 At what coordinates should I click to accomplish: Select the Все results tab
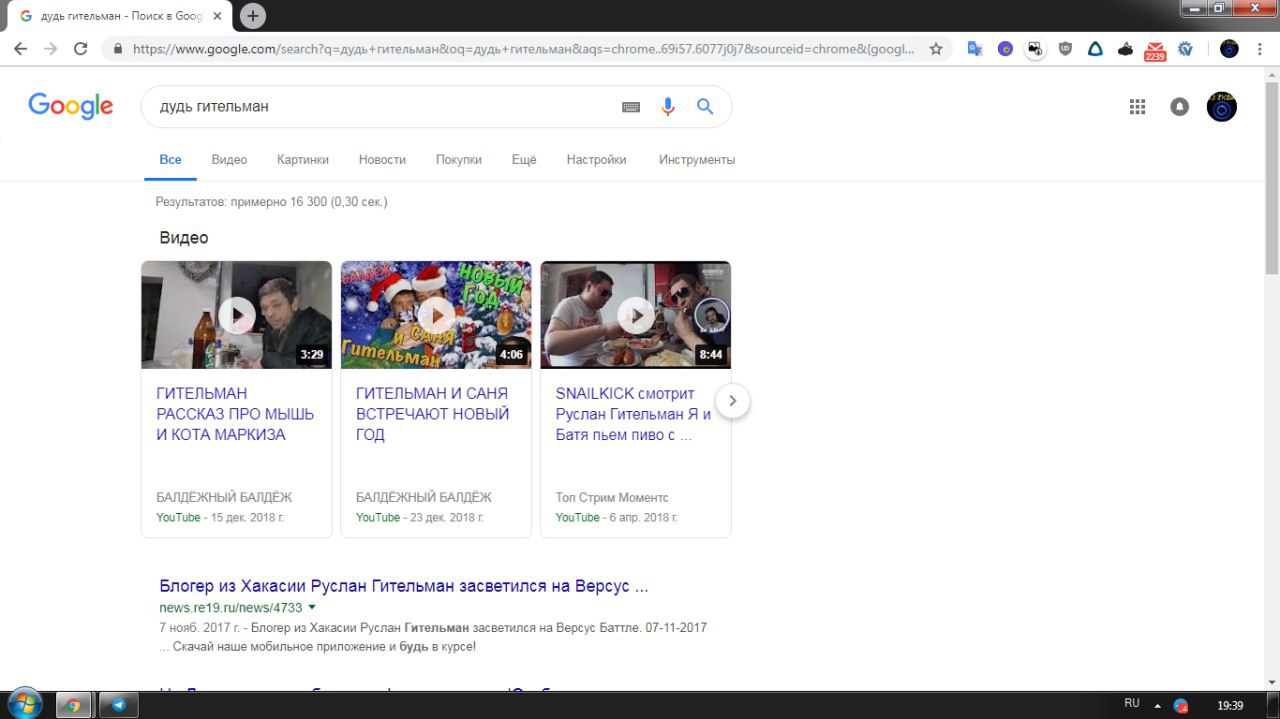coord(170,160)
